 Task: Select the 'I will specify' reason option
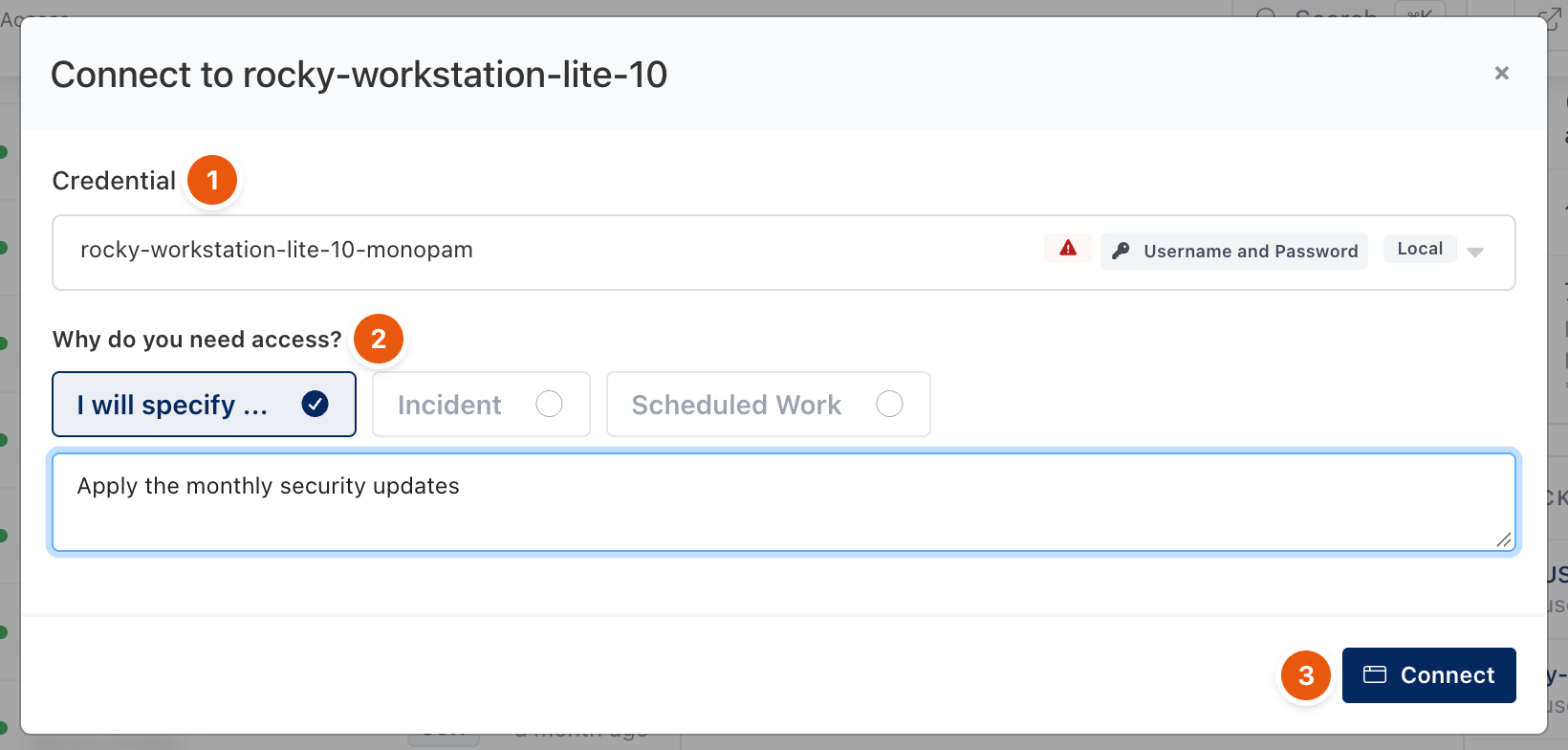click(204, 404)
